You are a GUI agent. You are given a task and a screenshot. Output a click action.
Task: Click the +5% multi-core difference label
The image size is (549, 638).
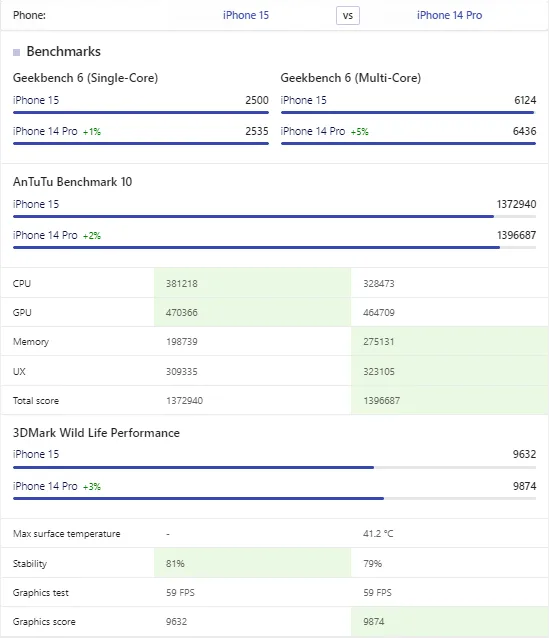click(x=360, y=132)
